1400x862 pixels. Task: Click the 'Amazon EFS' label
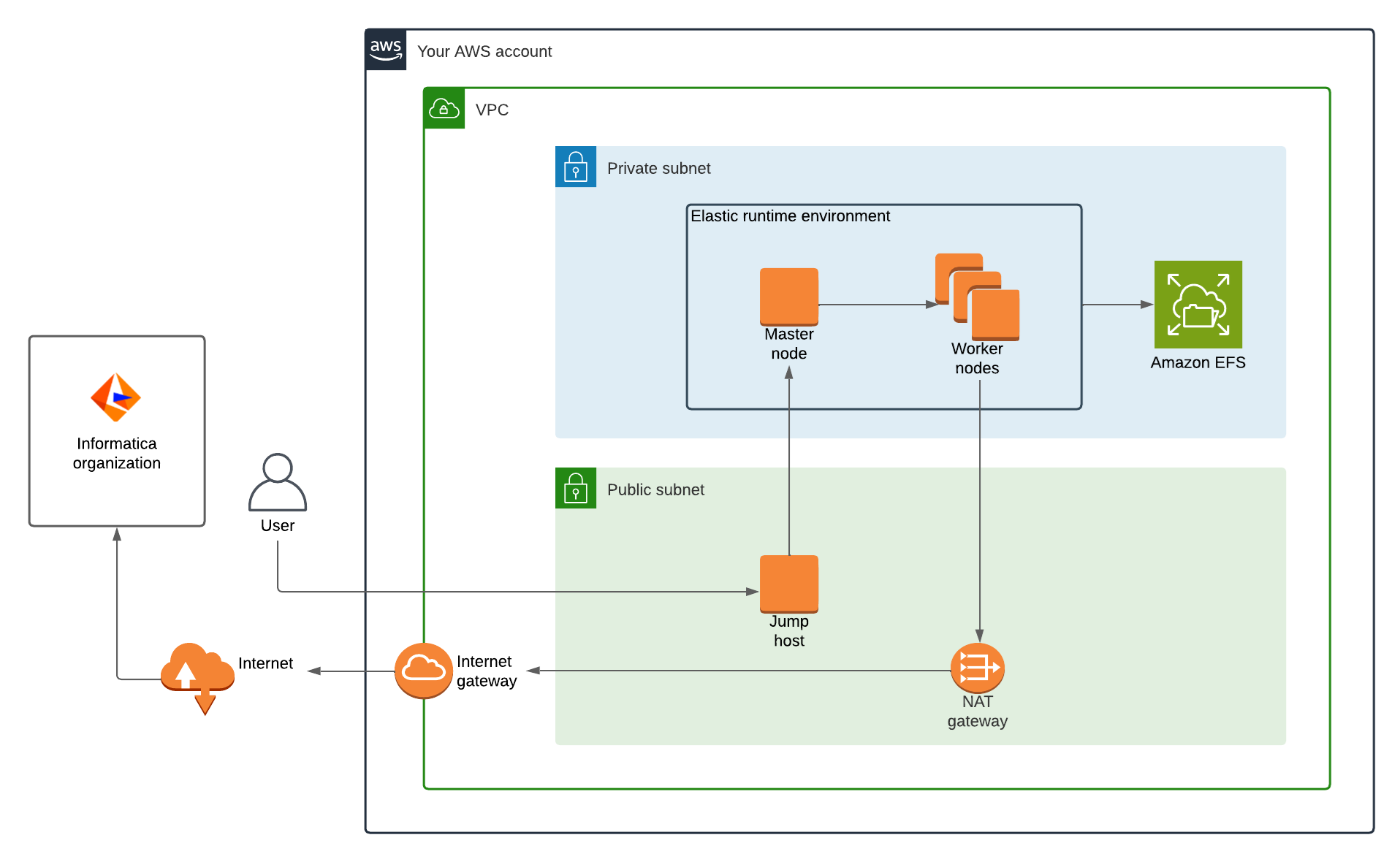click(1198, 362)
